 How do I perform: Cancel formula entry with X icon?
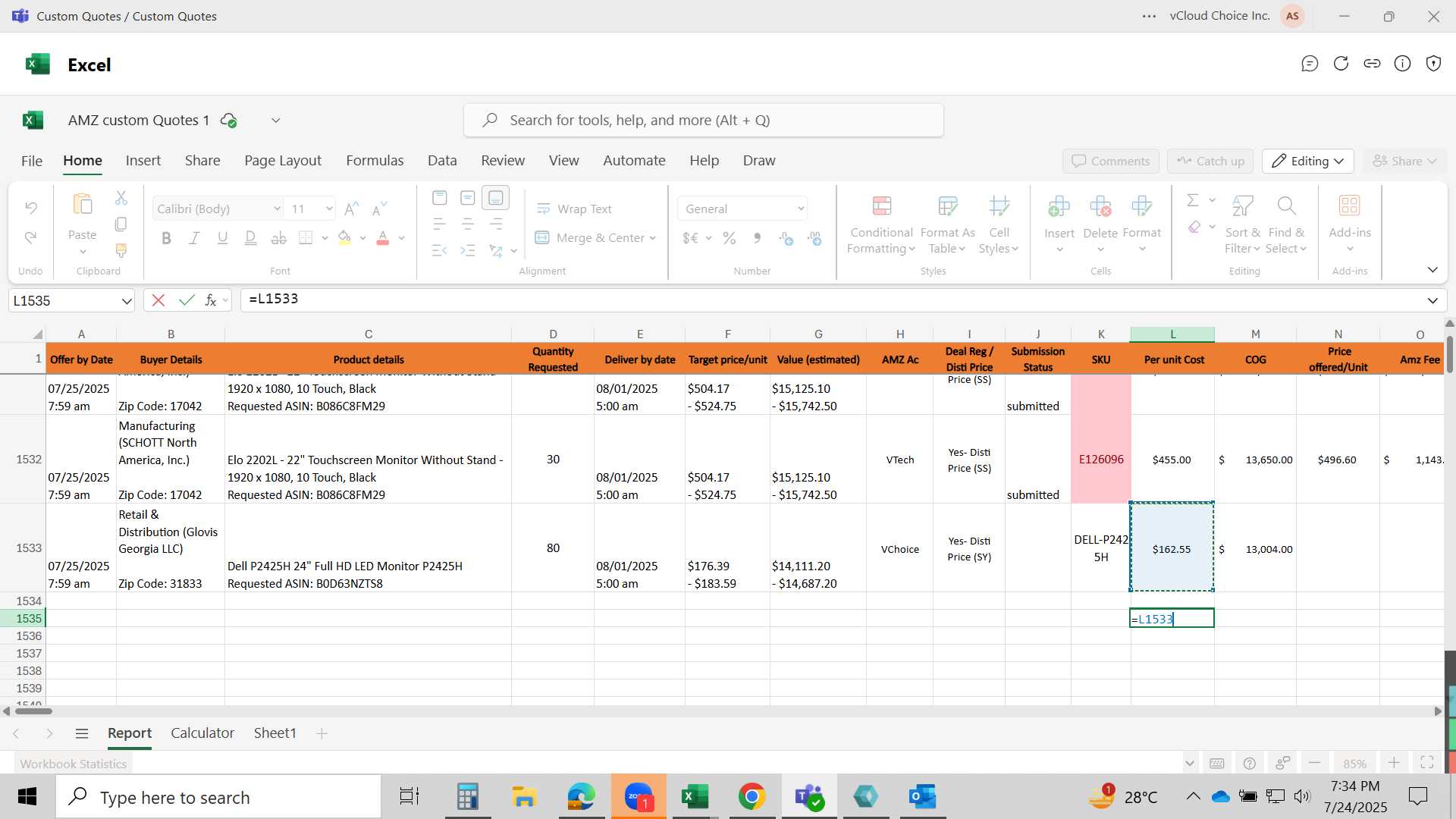coord(158,300)
